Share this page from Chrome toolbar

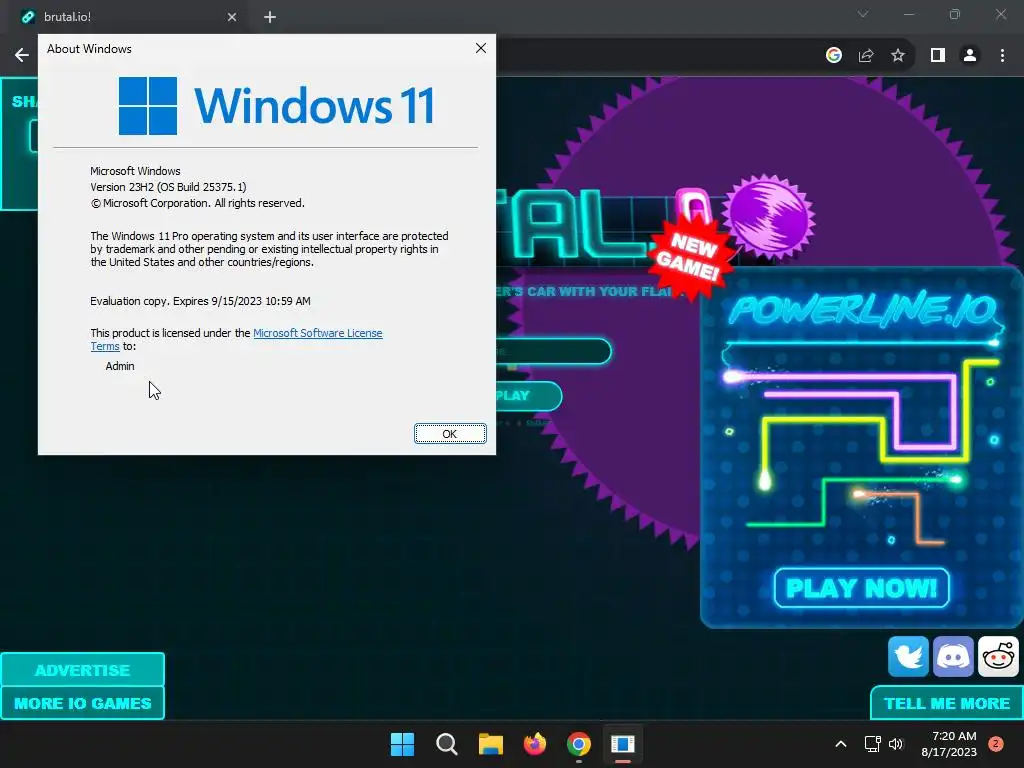[866, 56]
